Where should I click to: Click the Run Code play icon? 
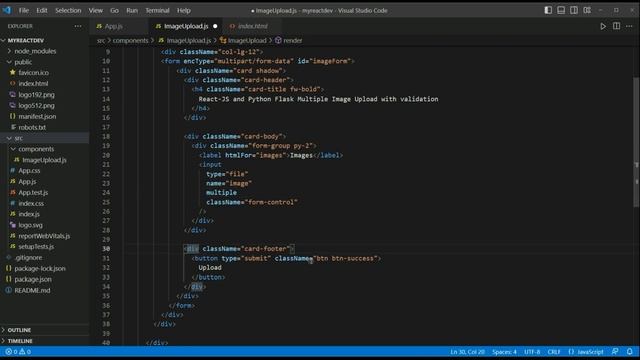603,26
